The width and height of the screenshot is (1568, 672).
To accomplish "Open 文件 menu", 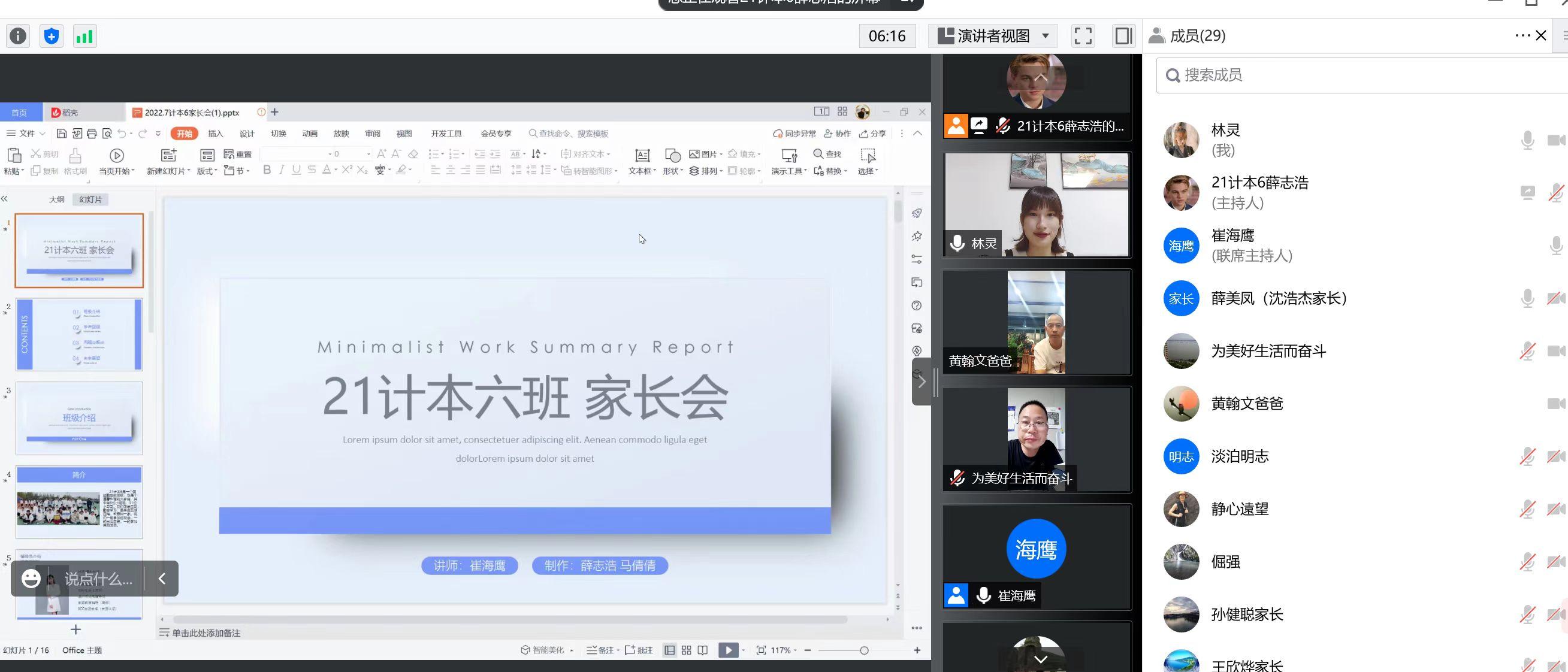I will coord(26,134).
